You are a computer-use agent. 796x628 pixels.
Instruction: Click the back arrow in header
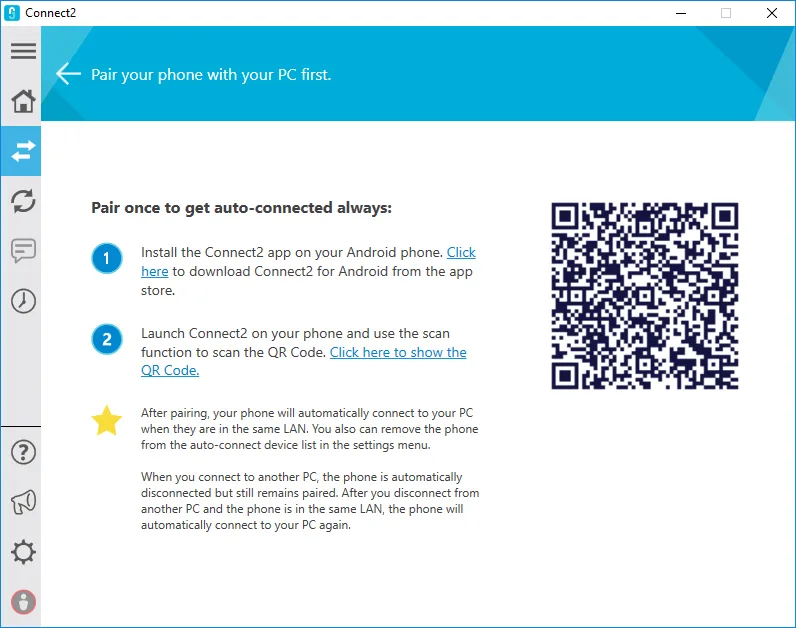[68, 74]
